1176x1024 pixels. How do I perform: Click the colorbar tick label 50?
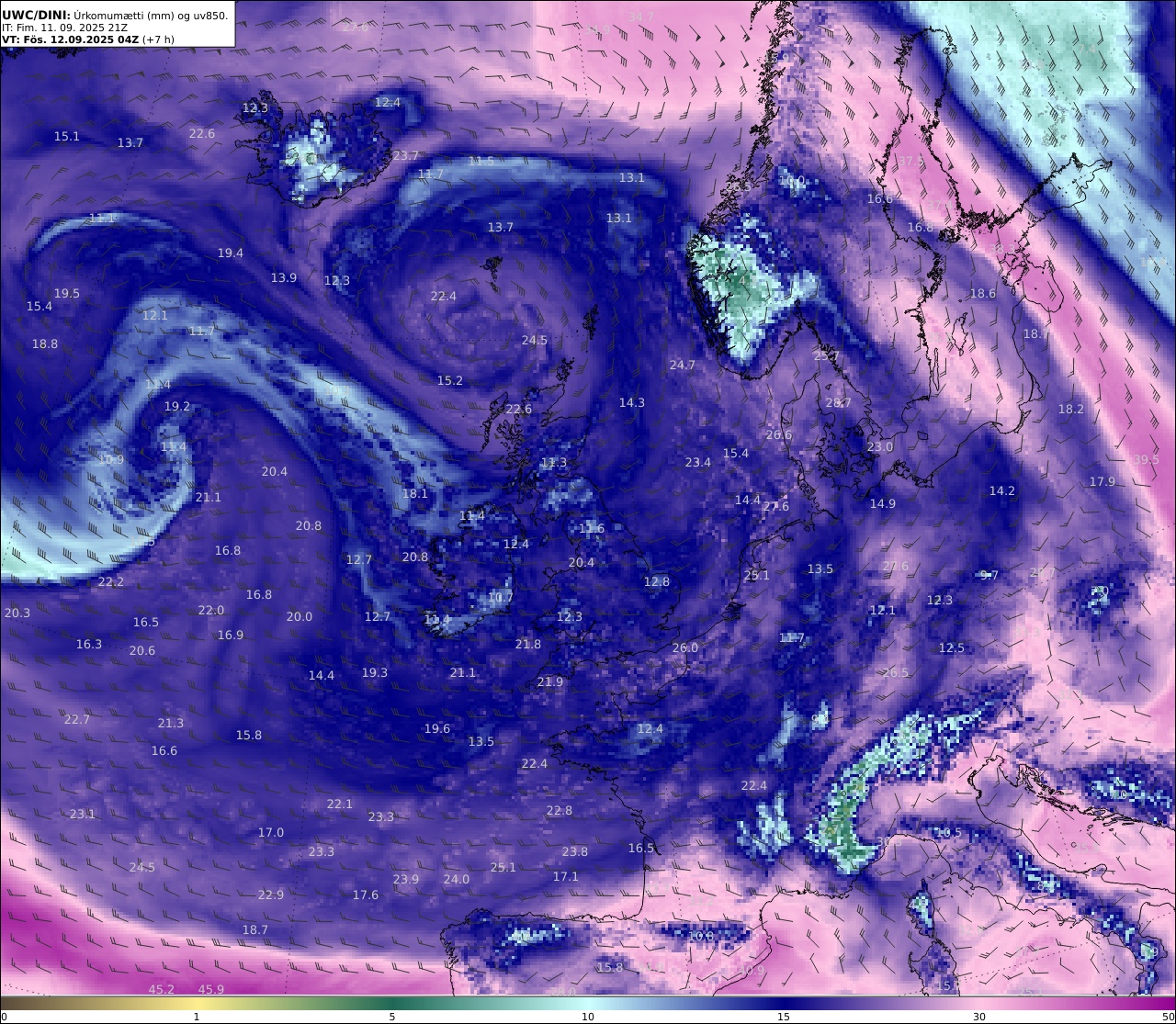[x=1168, y=1017]
